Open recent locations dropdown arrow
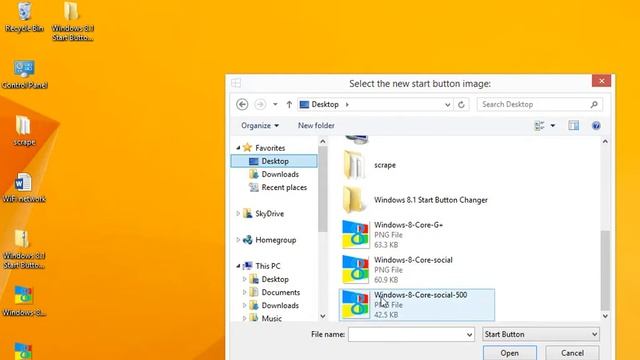The height and width of the screenshot is (360, 640). click(275, 104)
